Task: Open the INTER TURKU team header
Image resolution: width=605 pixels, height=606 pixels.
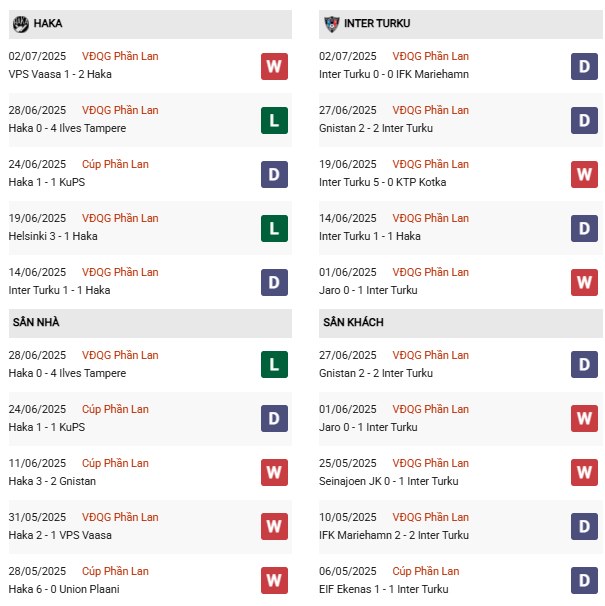Action: coord(377,23)
